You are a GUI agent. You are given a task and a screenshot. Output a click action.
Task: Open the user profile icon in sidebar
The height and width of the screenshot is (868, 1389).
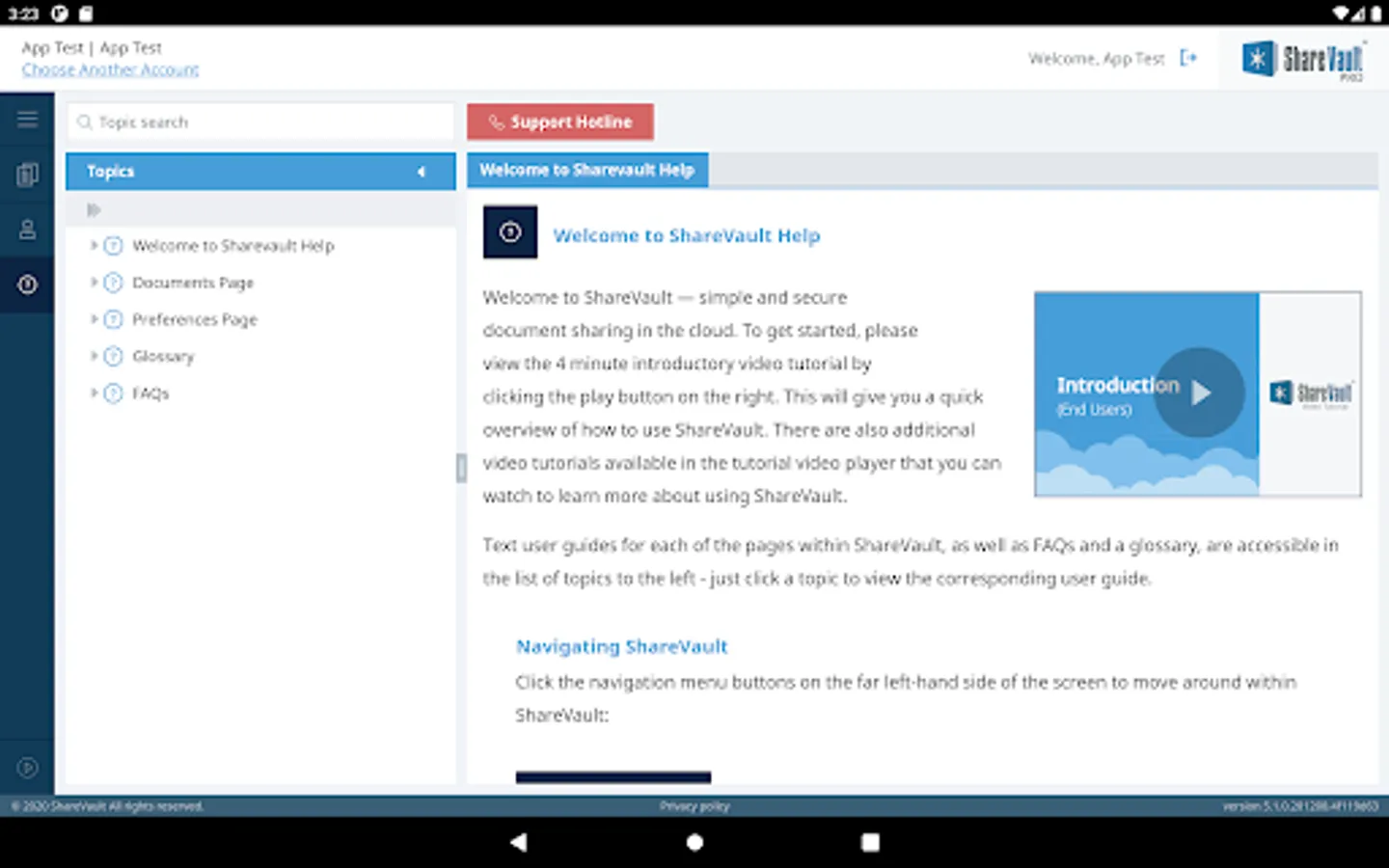(x=27, y=230)
